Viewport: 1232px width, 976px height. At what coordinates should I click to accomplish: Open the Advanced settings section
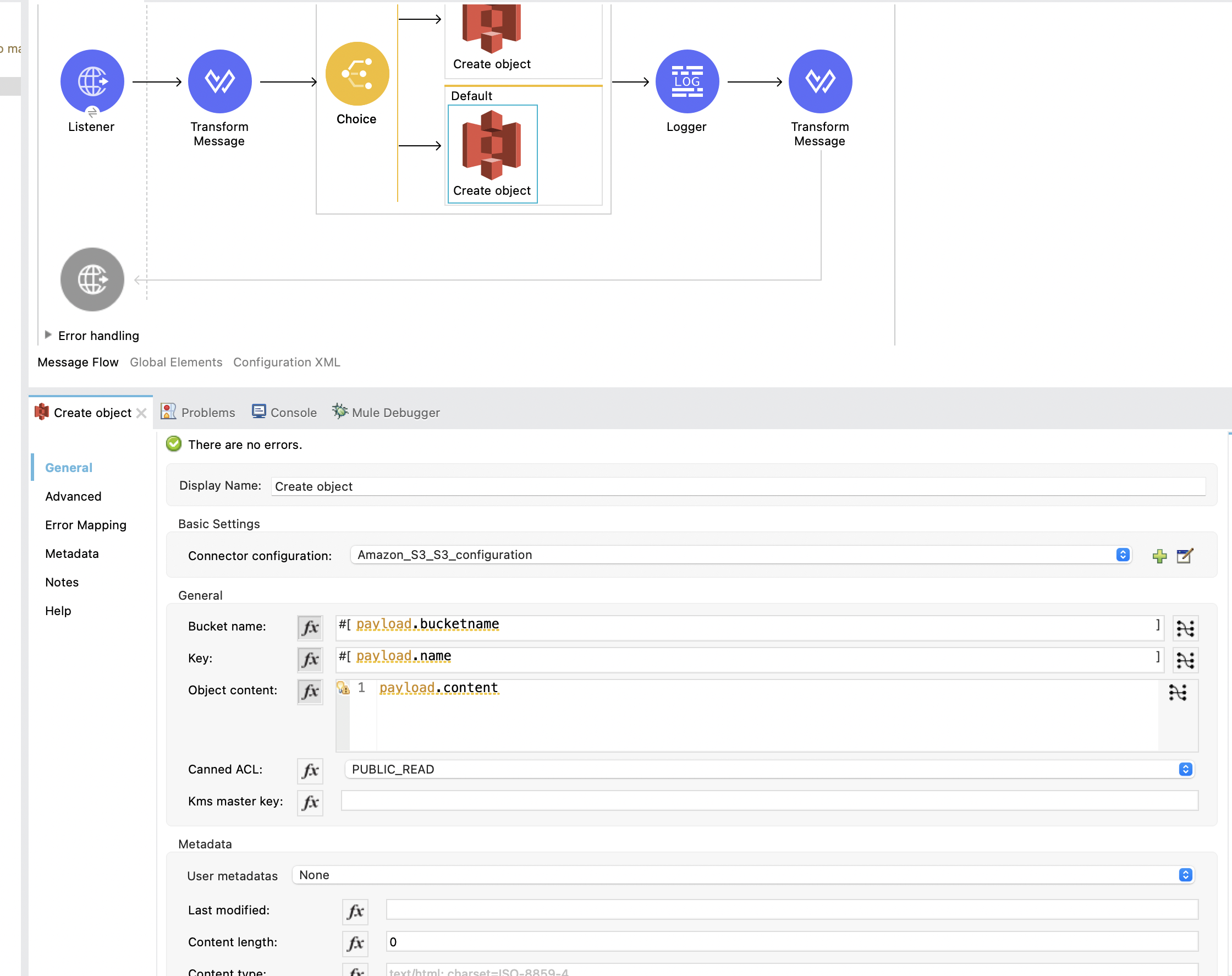click(x=73, y=496)
